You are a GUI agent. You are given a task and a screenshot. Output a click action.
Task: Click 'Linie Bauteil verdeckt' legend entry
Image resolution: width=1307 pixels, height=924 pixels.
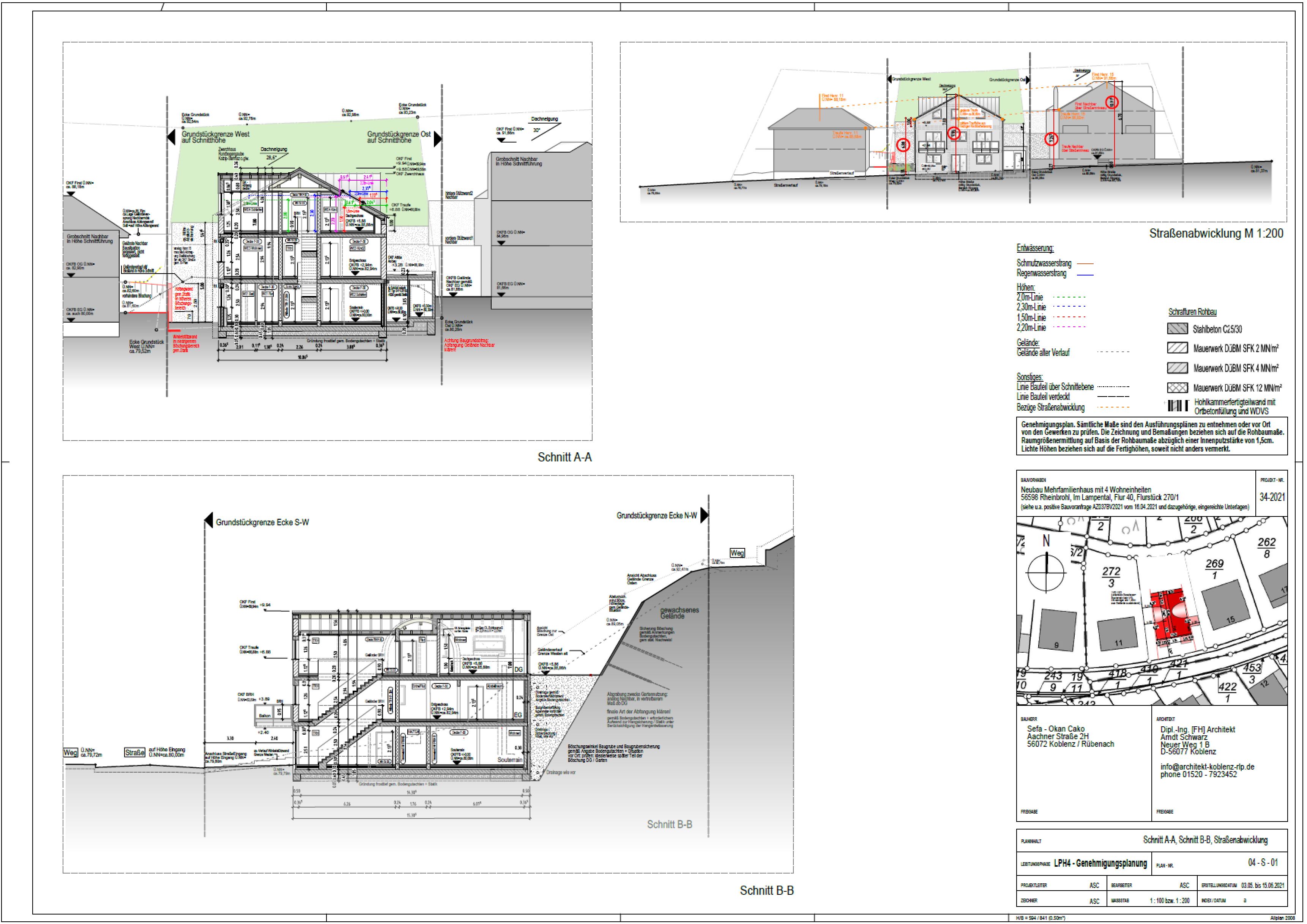tap(1043, 397)
